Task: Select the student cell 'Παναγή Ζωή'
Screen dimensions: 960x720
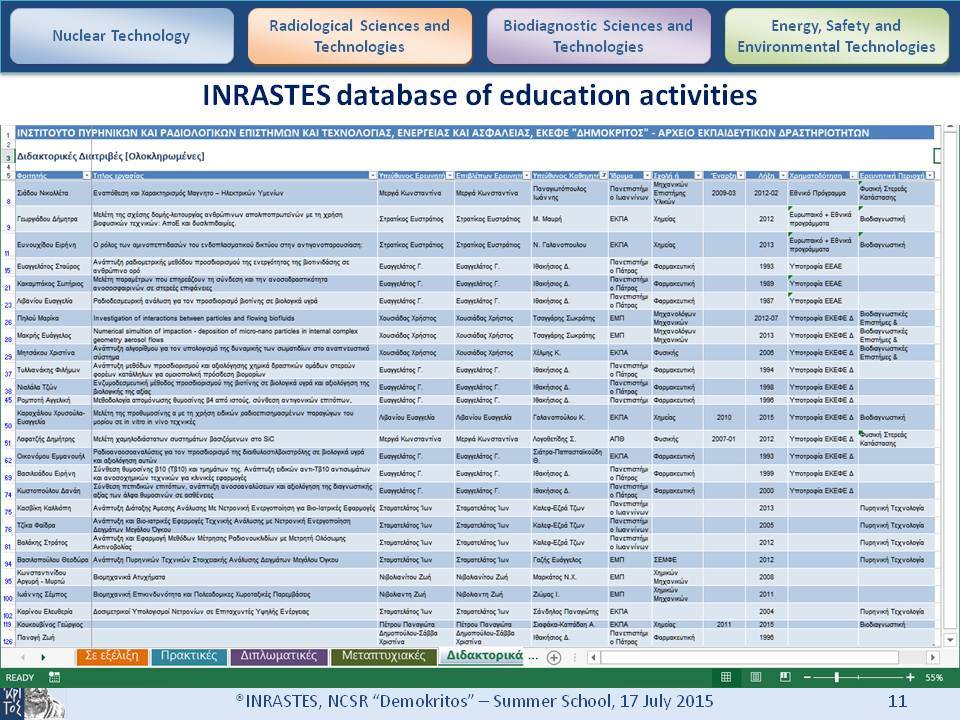Action: coord(53,637)
